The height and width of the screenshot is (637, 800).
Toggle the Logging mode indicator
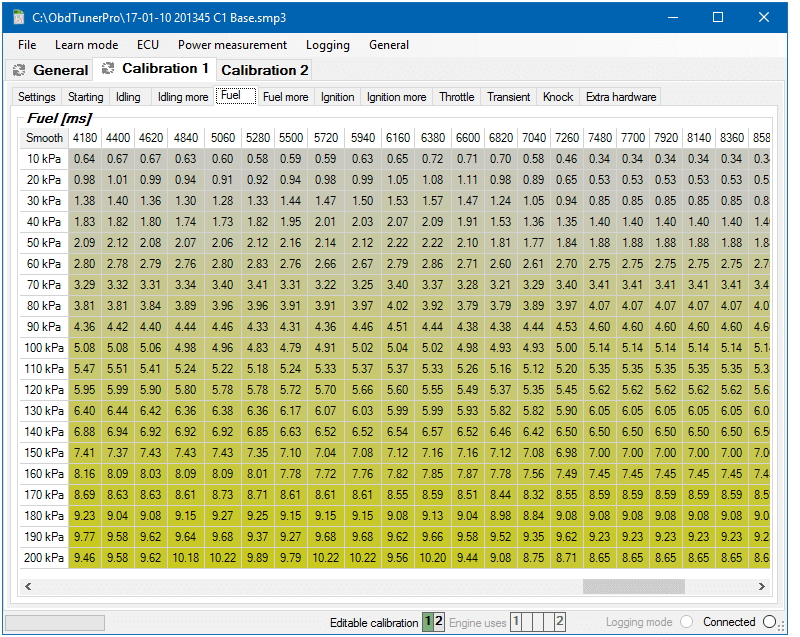click(x=687, y=622)
